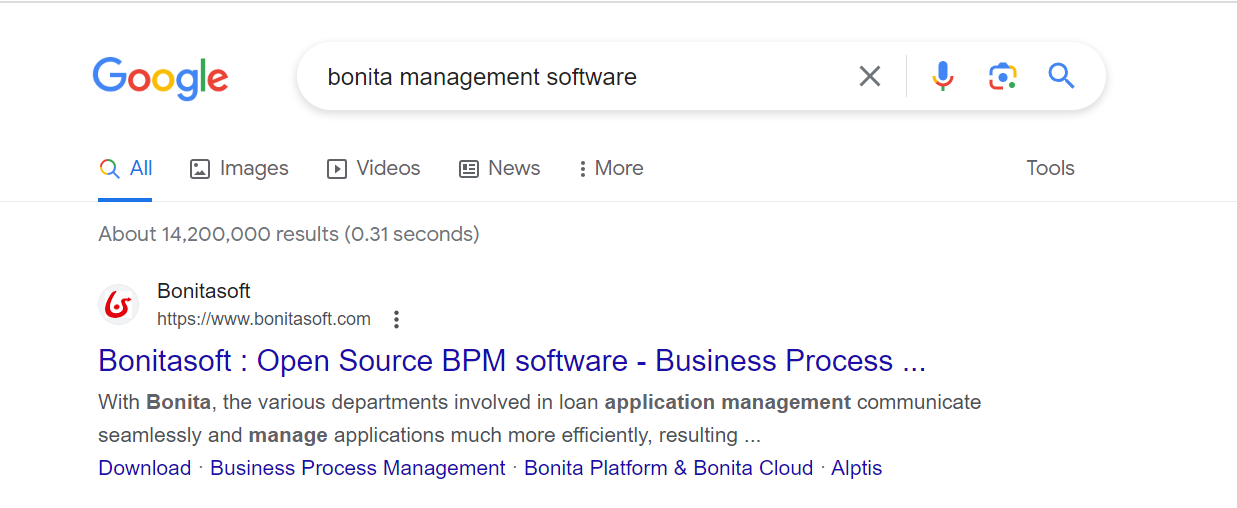Click snippet text starting 'With Bonita'
The image size is (1237, 508).
pyautogui.click(x=540, y=419)
